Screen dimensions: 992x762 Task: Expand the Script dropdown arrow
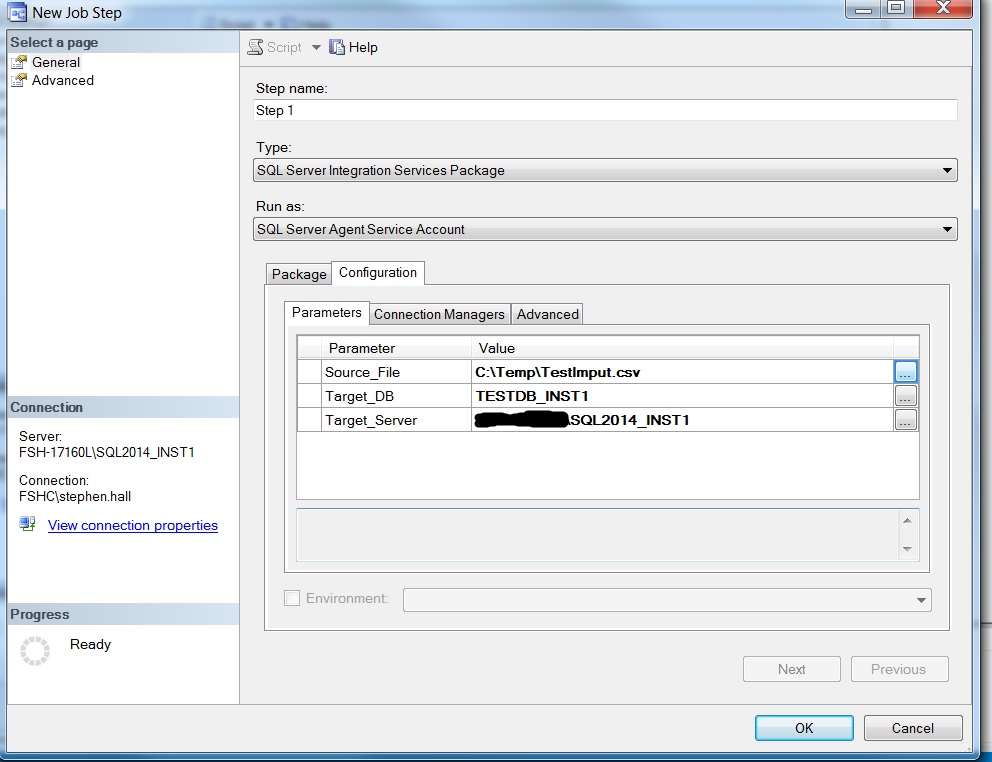316,47
